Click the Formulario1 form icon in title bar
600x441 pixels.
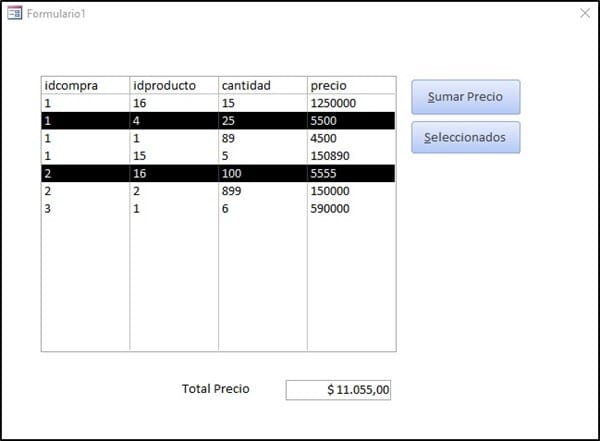point(15,13)
